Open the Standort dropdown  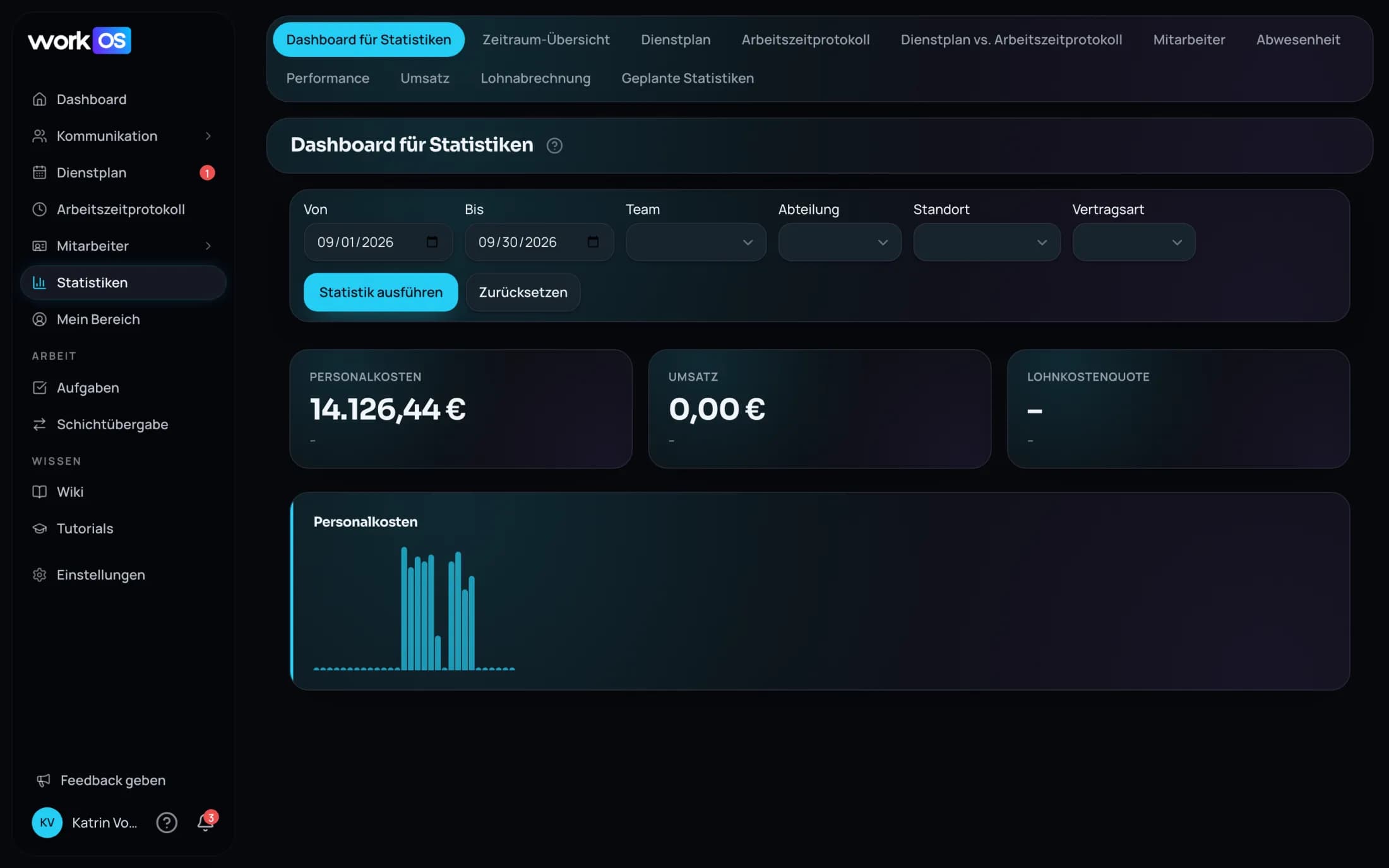(987, 242)
